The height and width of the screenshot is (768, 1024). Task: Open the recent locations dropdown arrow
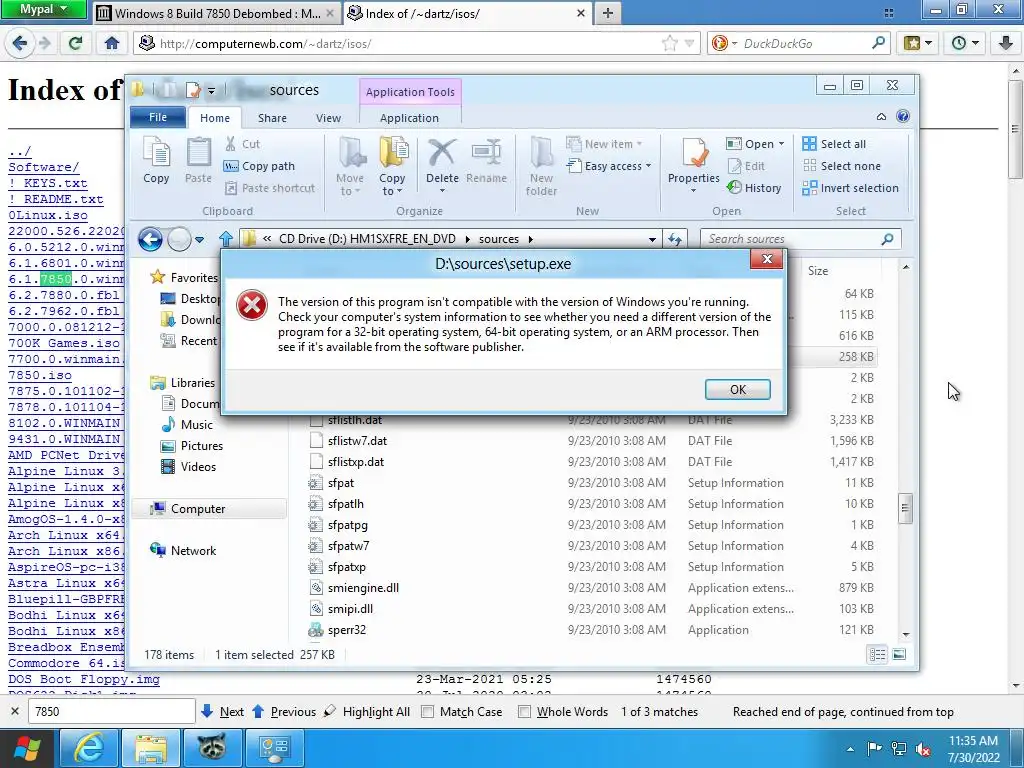[x=200, y=240]
